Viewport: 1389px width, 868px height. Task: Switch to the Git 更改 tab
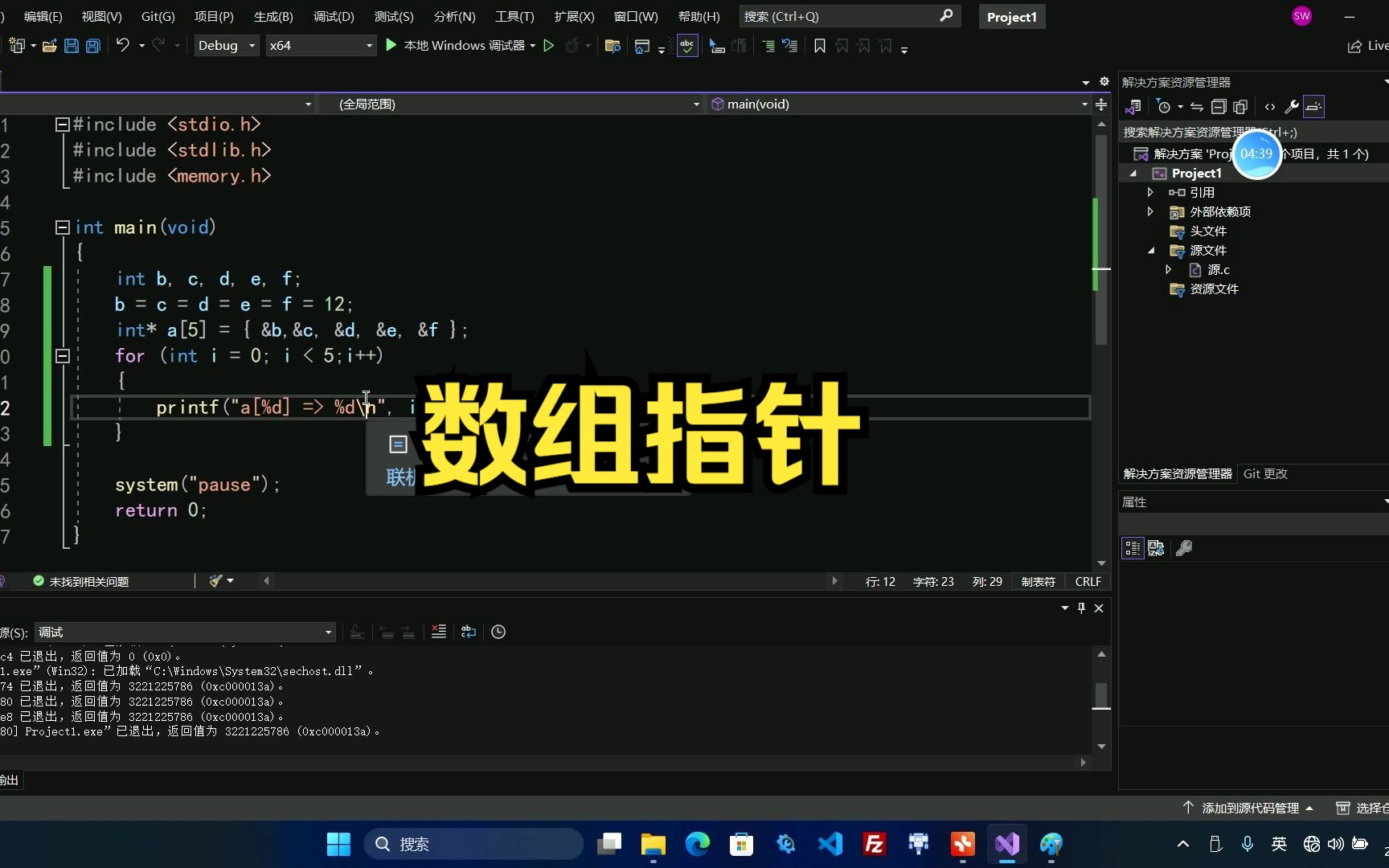tap(1264, 473)
